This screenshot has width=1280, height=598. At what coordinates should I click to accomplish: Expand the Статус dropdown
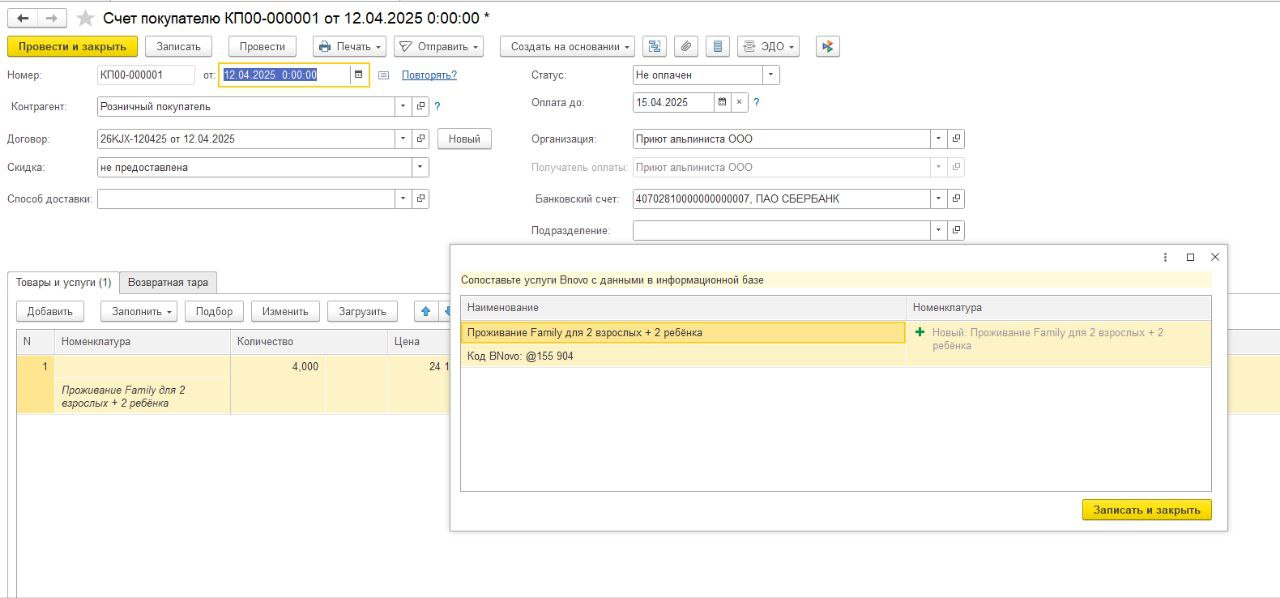[x=771, y=75]
